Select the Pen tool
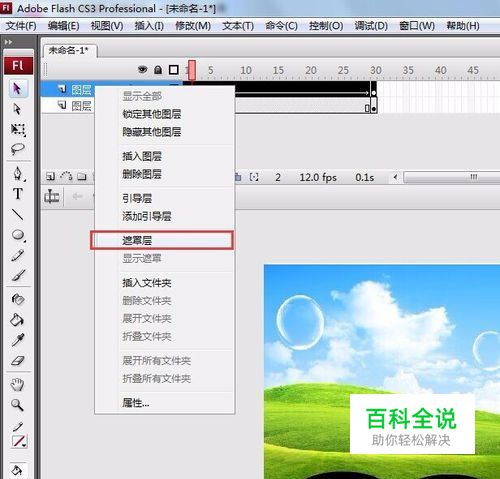 18,173
